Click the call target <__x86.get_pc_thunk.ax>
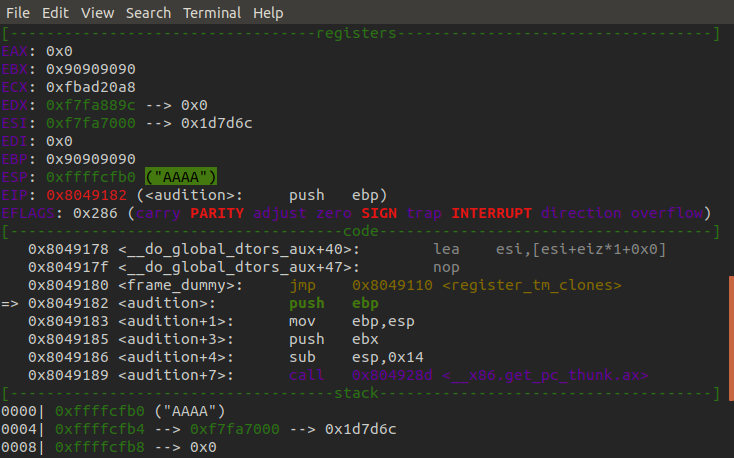This screenshot has height=458, width=734. (545, 375)
